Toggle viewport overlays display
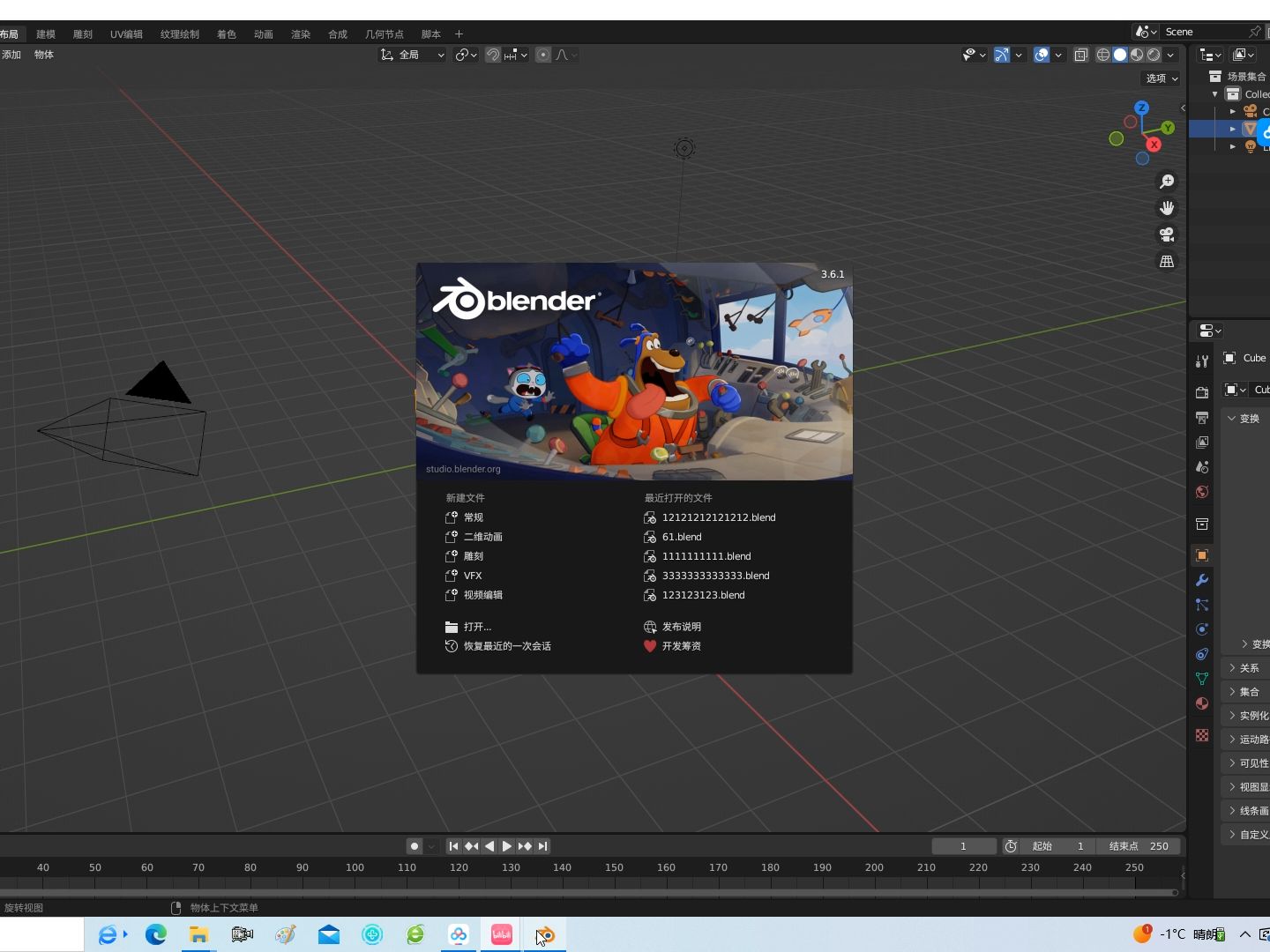 tap(1042, 55)
